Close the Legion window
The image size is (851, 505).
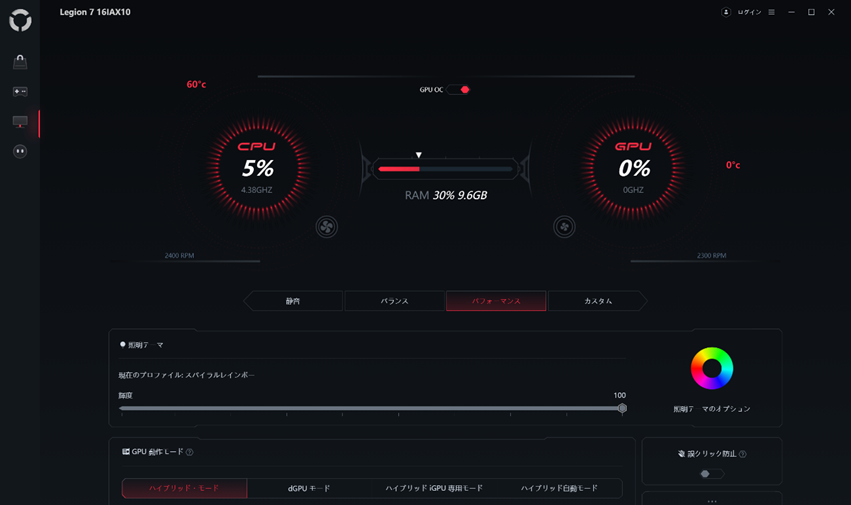coord(831,12)
